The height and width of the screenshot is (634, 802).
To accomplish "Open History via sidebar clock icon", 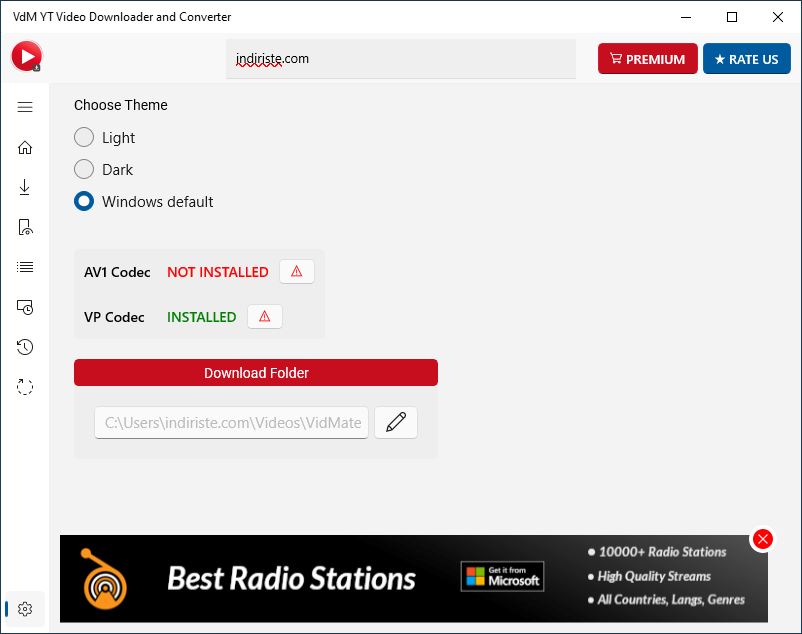I will pos(25,347).
